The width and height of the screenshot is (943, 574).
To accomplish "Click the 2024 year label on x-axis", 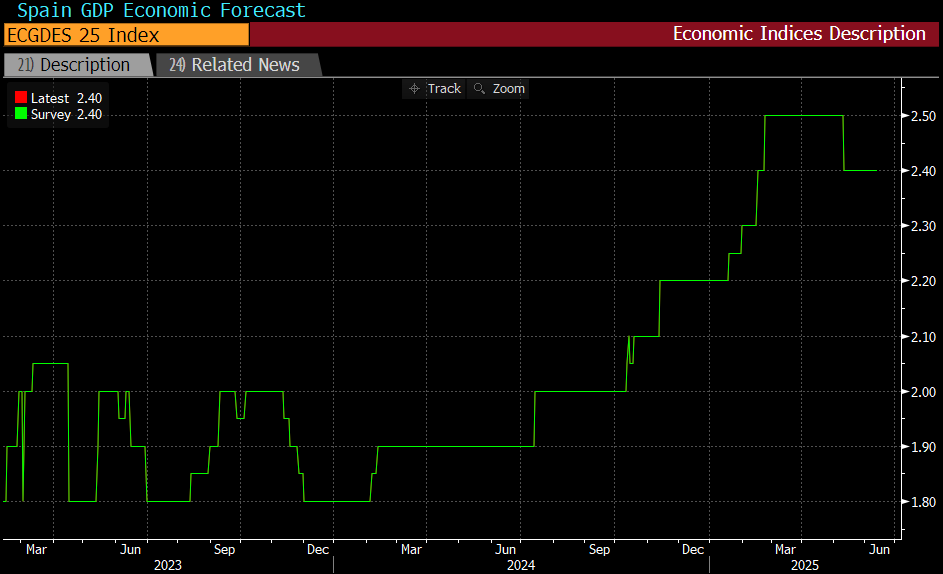I will point(520,565).
